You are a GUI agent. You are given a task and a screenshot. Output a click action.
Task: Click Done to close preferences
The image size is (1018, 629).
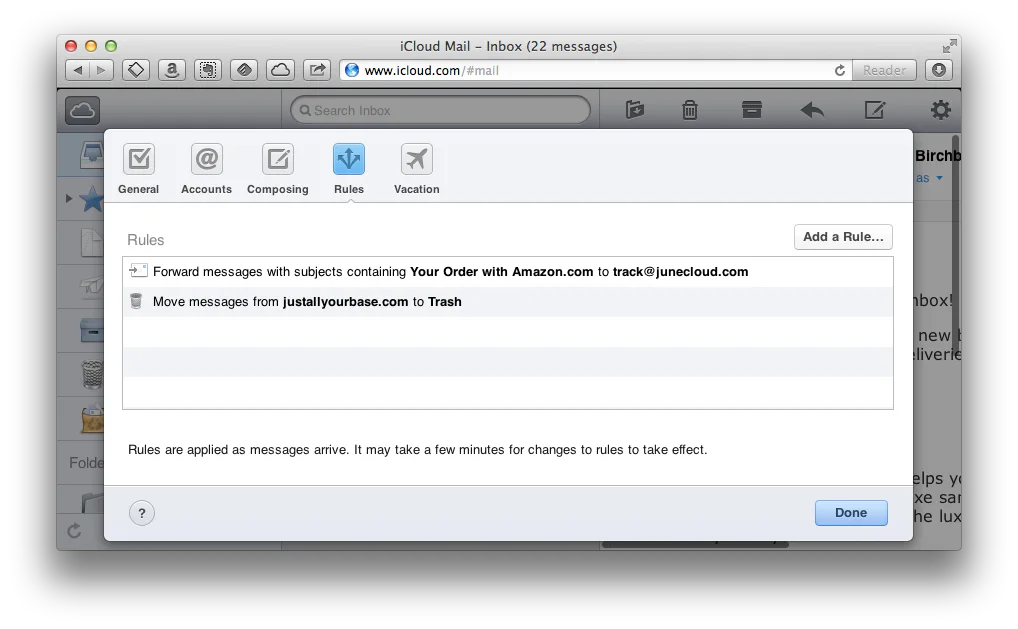point(850,513)
